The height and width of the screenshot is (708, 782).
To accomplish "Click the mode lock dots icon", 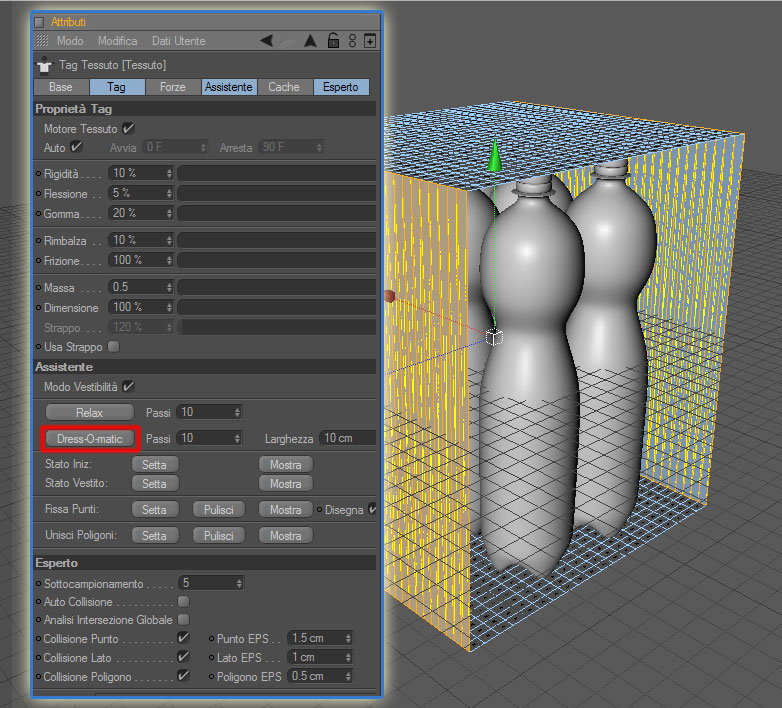I will point(353,41).
